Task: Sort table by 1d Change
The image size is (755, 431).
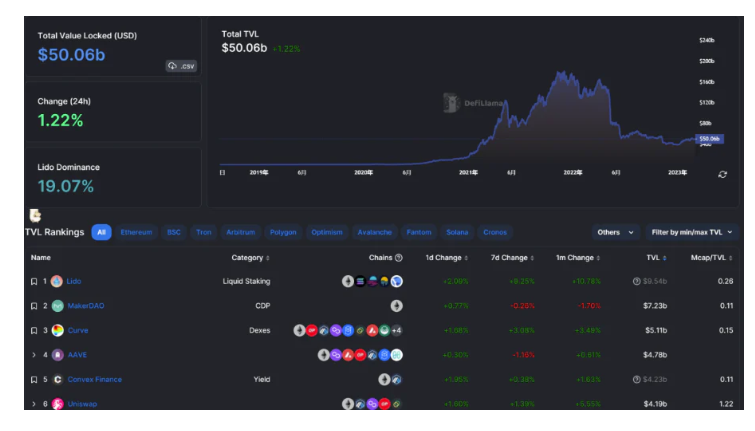Action: tap(446, 258)
